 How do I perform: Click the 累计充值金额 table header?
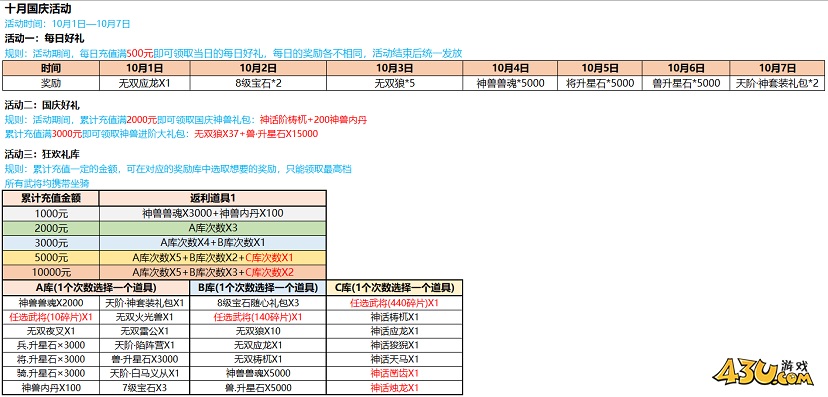tap(51, 198)
